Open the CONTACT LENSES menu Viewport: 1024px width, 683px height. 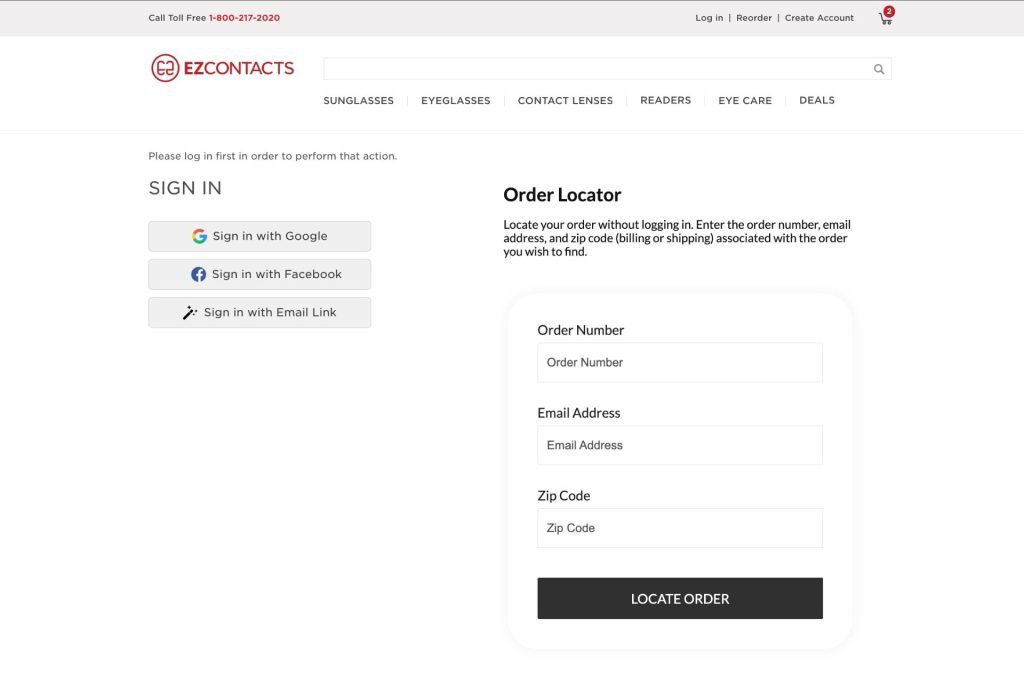tap(565, 100)
